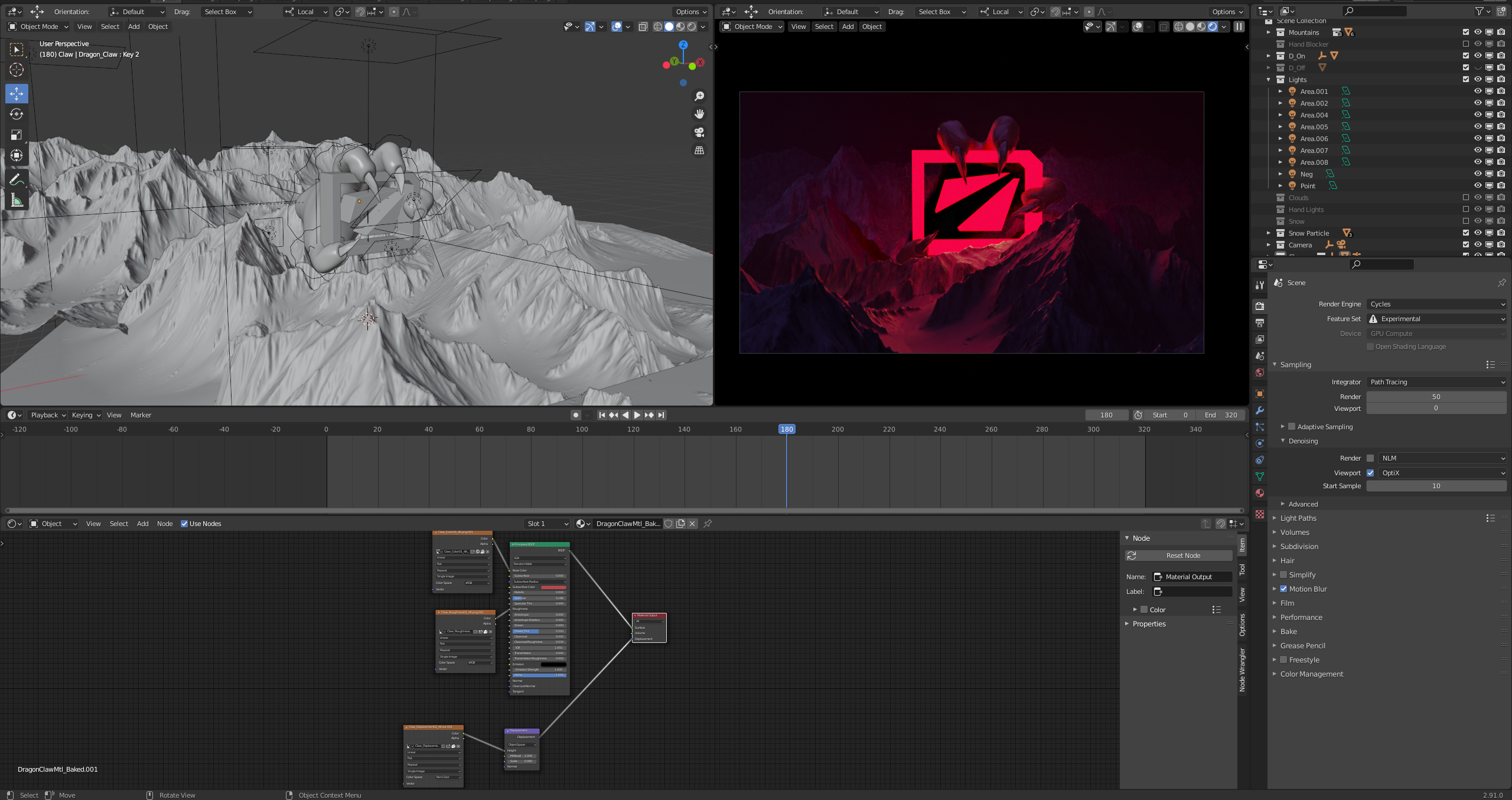This screenshot has width=1512, height=800.
Task: Select the Scale tool in left toolbar
Action: [17, 135]
